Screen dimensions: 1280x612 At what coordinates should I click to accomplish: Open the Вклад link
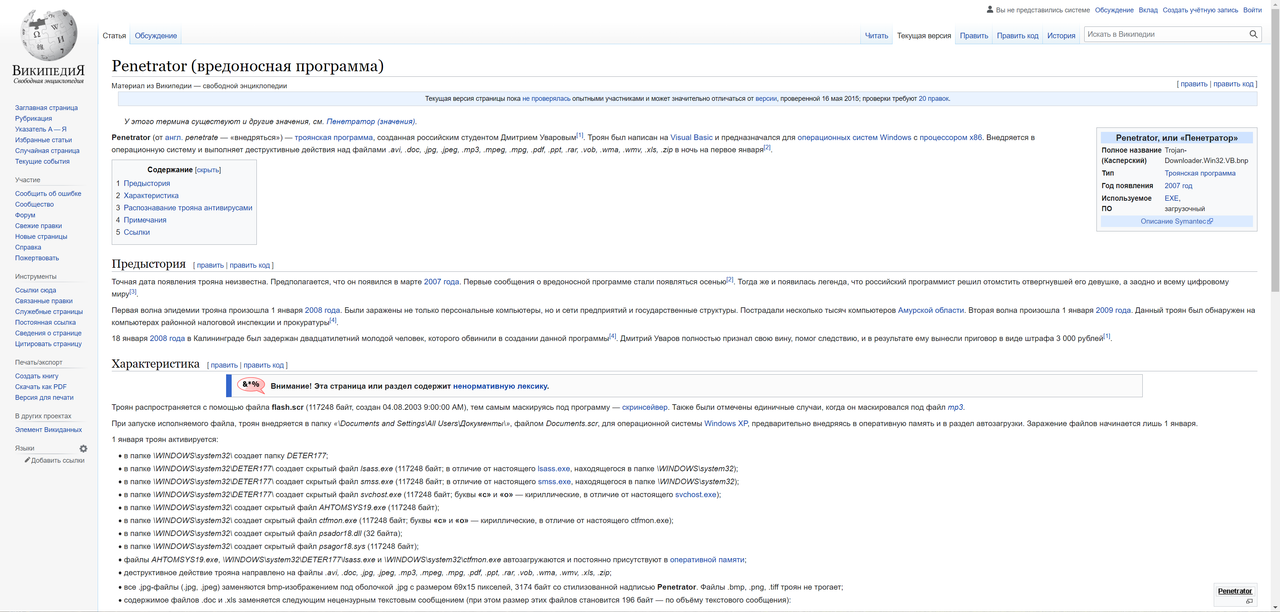click(1148, 10)
